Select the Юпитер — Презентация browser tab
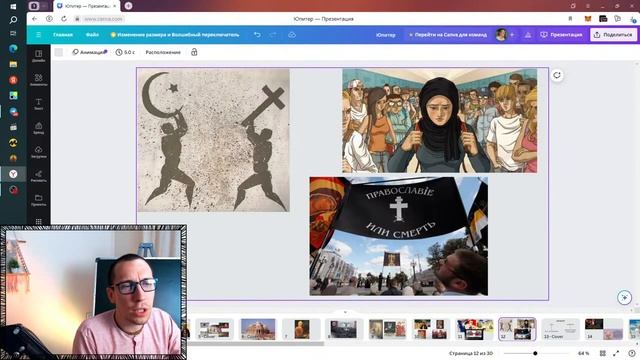Screen dimensions: 640x360 click(87, 6)
